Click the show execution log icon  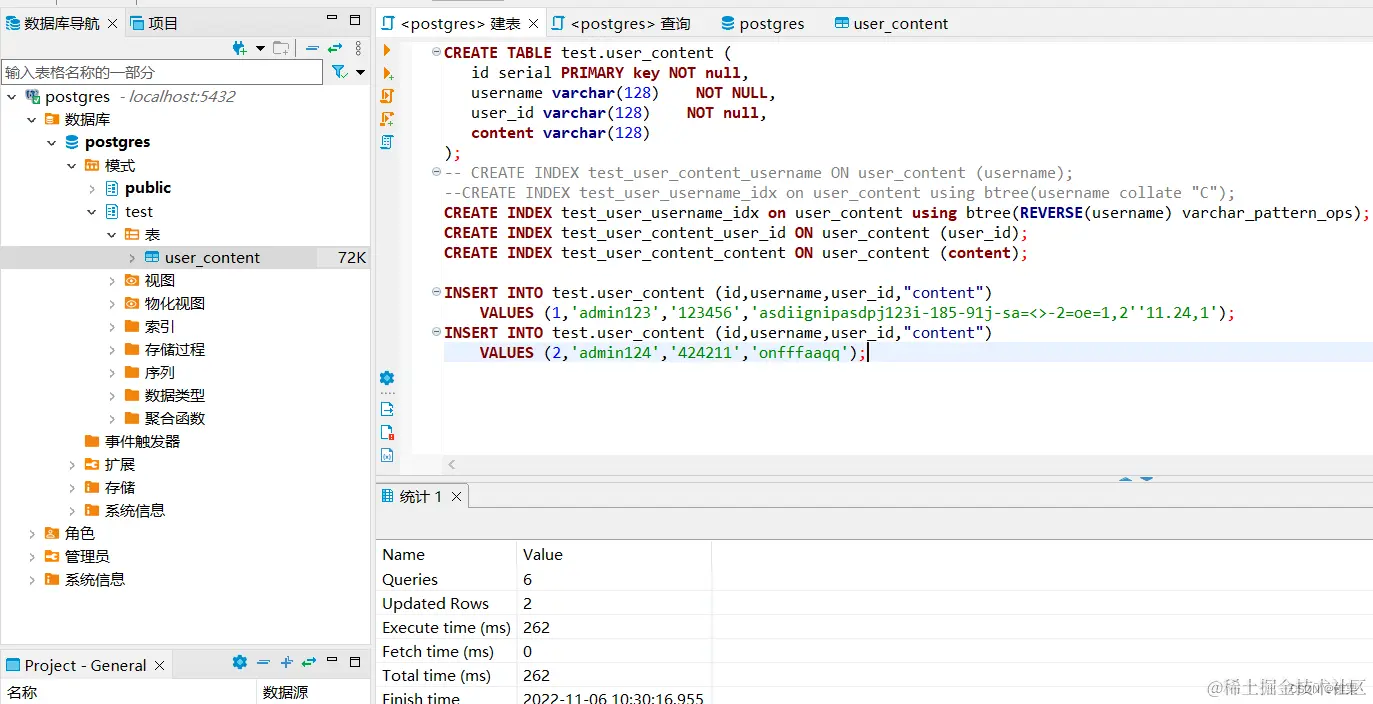pyautogui.click(x=387, y=432)
